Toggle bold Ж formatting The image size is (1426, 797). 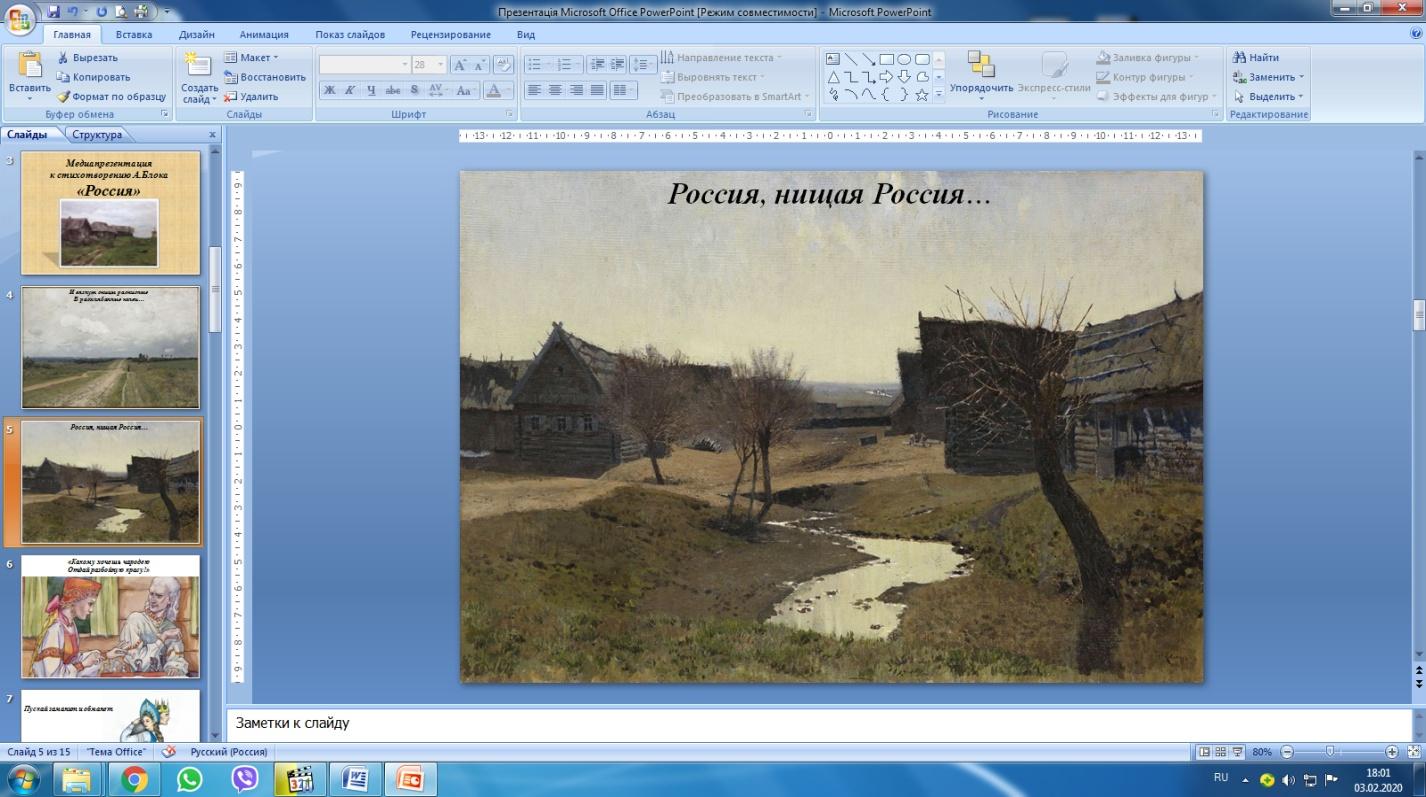[329, 90]
